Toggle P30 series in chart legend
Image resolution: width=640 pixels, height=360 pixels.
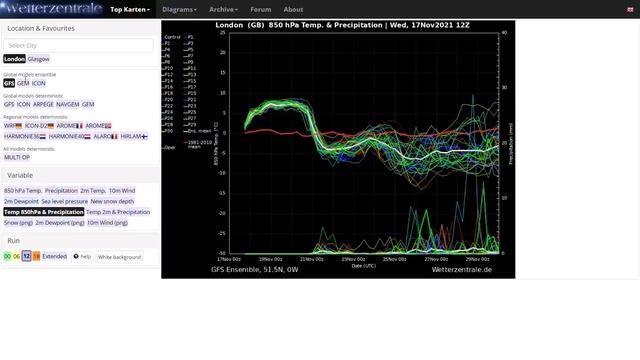168,131
